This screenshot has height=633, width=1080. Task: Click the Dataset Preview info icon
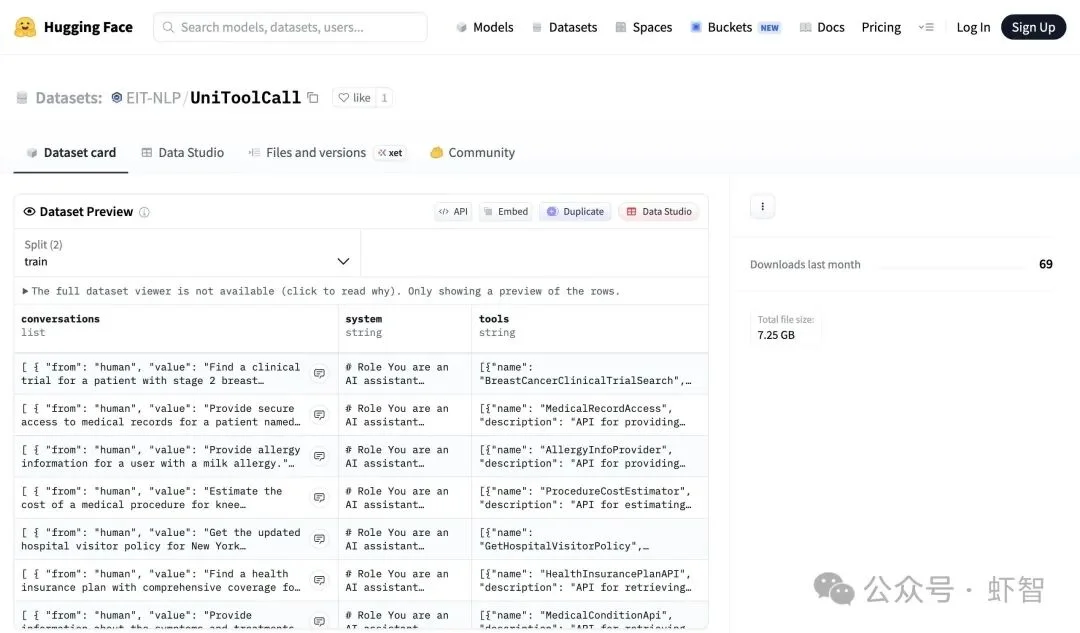coord(145,212)
